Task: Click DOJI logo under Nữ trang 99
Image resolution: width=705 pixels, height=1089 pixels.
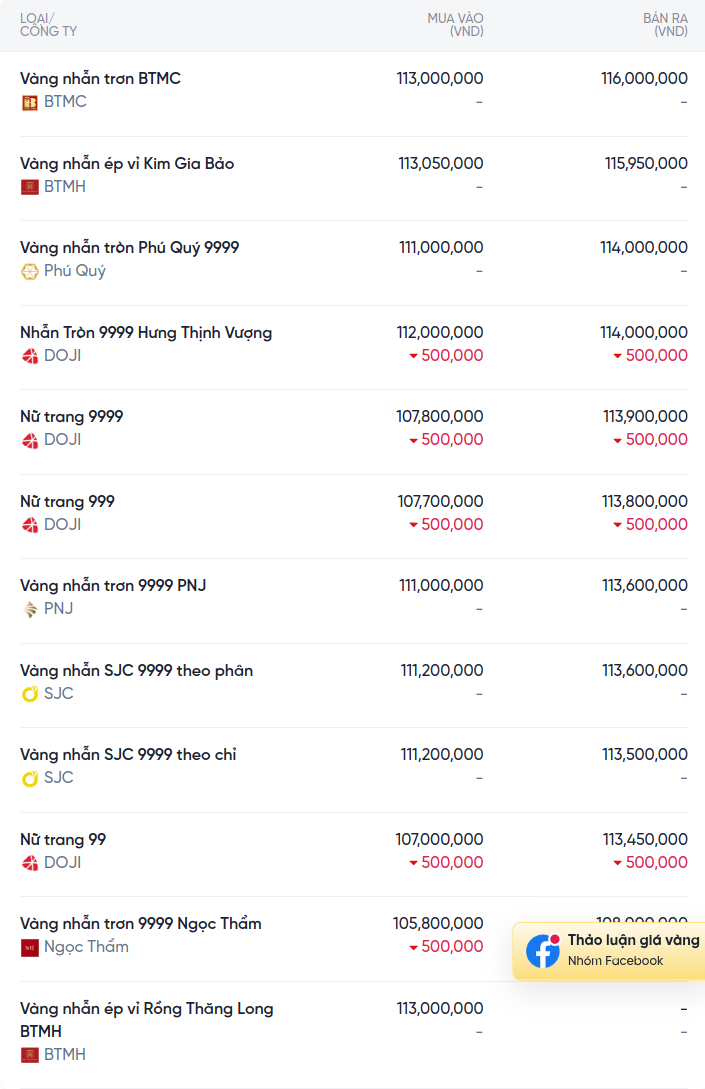Action: (x=30, y=863)
